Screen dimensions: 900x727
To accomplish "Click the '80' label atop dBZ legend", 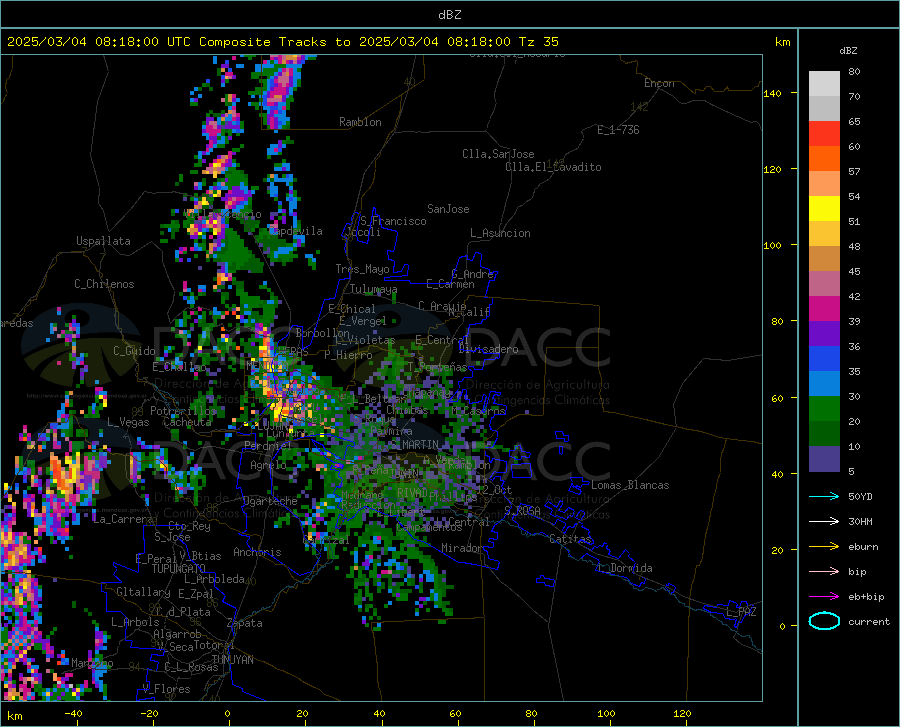I will coord(854,72).
